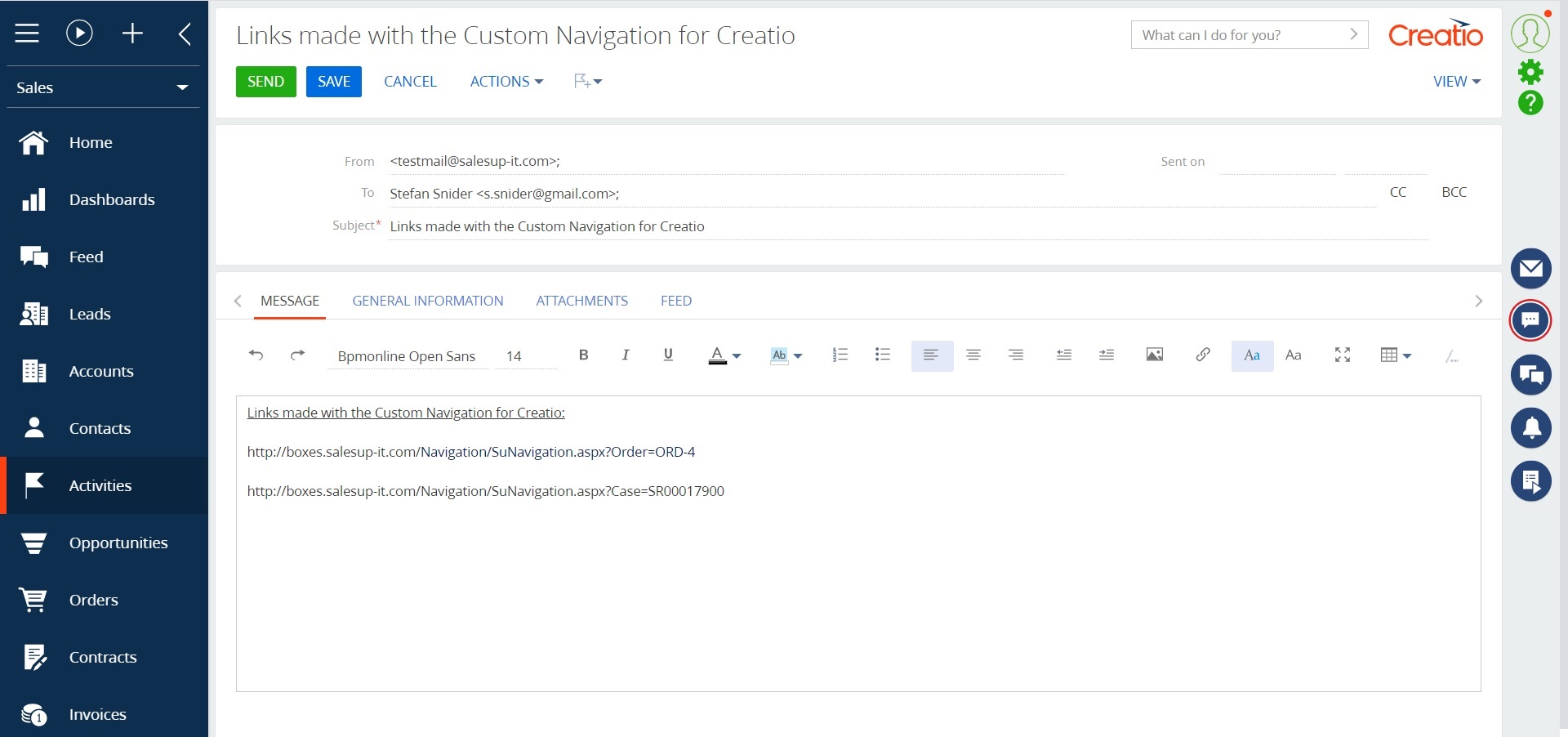The width and height of the screenshot is (1568, 737).
Task: Expand the ACTIONS dropdown
Action: coord(506,82)
